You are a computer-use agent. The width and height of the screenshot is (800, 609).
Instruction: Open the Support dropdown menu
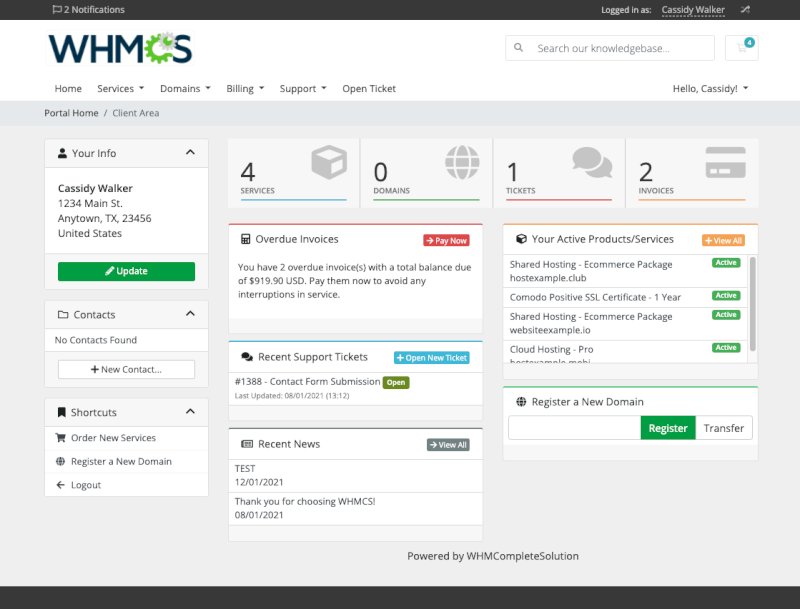tap(303, 89)
